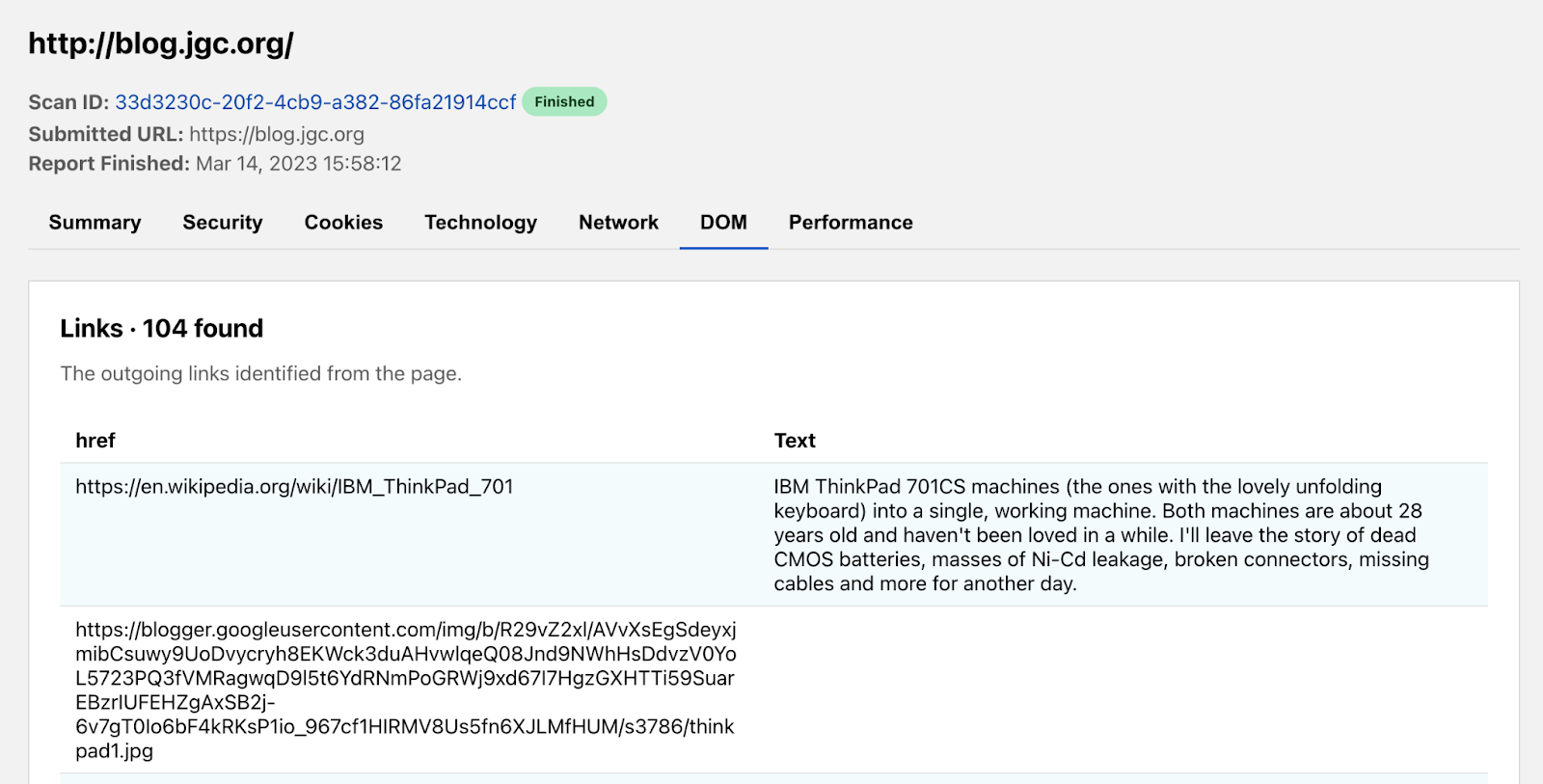Image resolution: width=1543 pixels, height=784 pixels.
Task: Click the outgoing links description text
Action: 261,374
